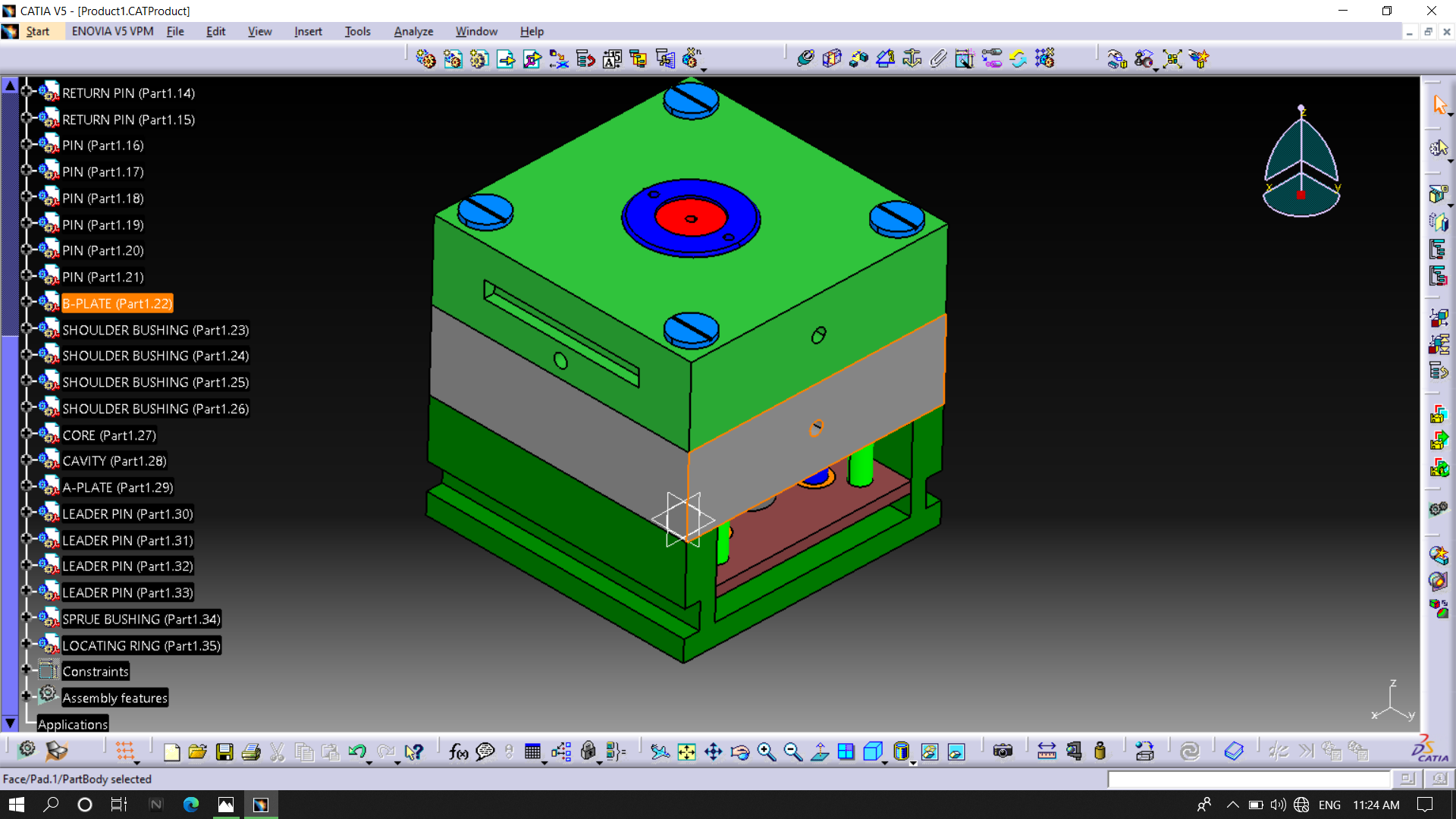Expand the CORE (Part1.27) tree node

(x=27, y=435)
